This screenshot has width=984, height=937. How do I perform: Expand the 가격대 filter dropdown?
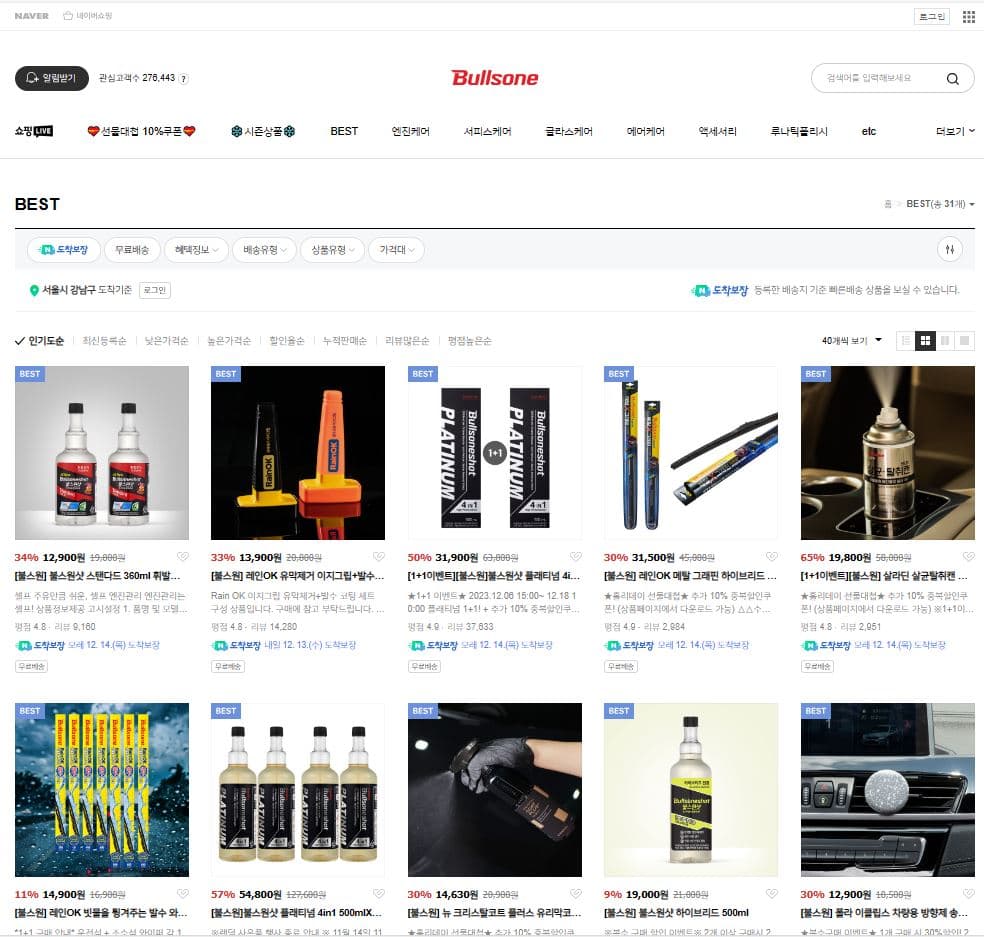[397, 250]
